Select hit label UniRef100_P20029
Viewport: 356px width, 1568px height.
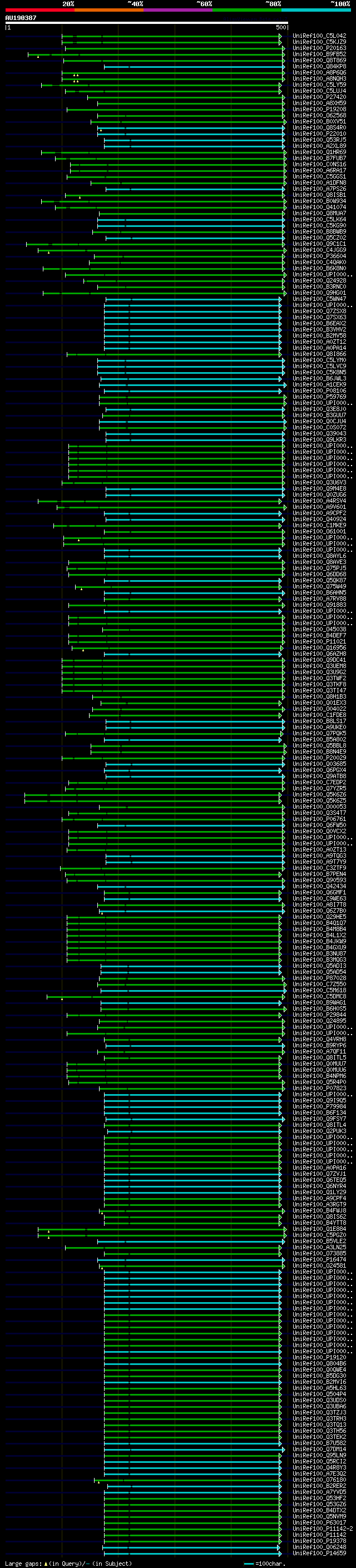[x=319, y=758]
